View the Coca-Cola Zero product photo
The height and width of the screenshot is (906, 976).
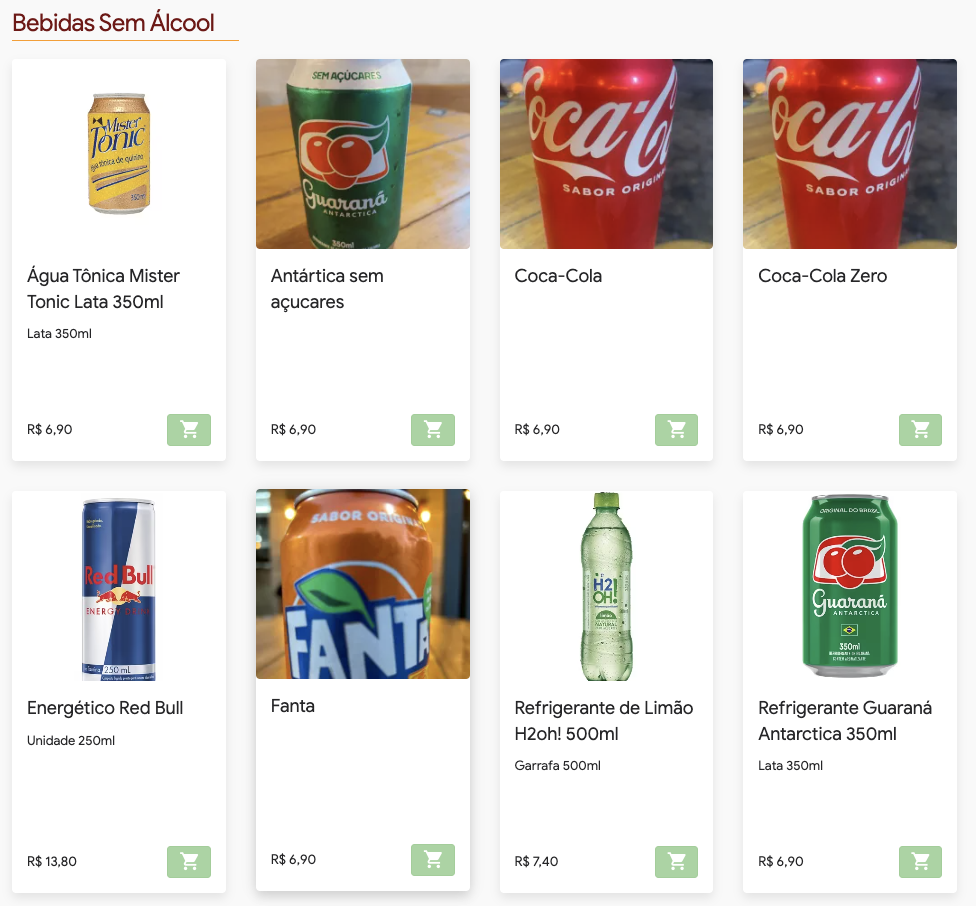[x=850, y=154]
